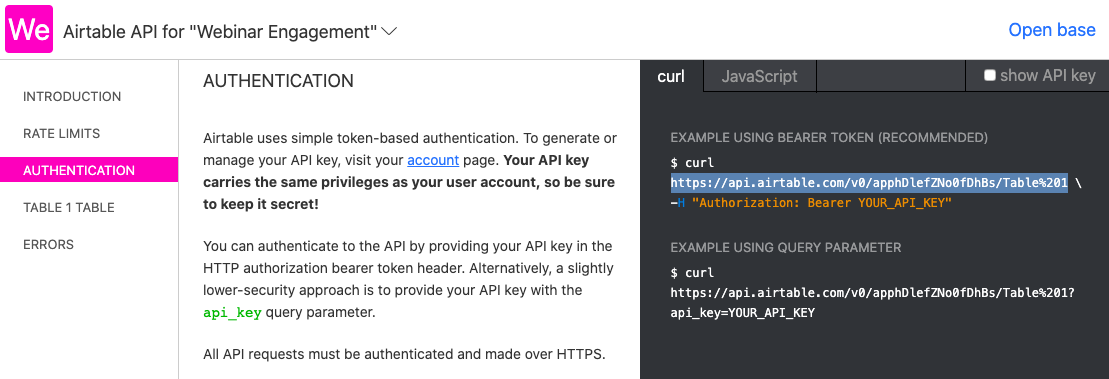Click the green api_key code term
Viewport: 1109px width, 379px height.
(232, 313)
